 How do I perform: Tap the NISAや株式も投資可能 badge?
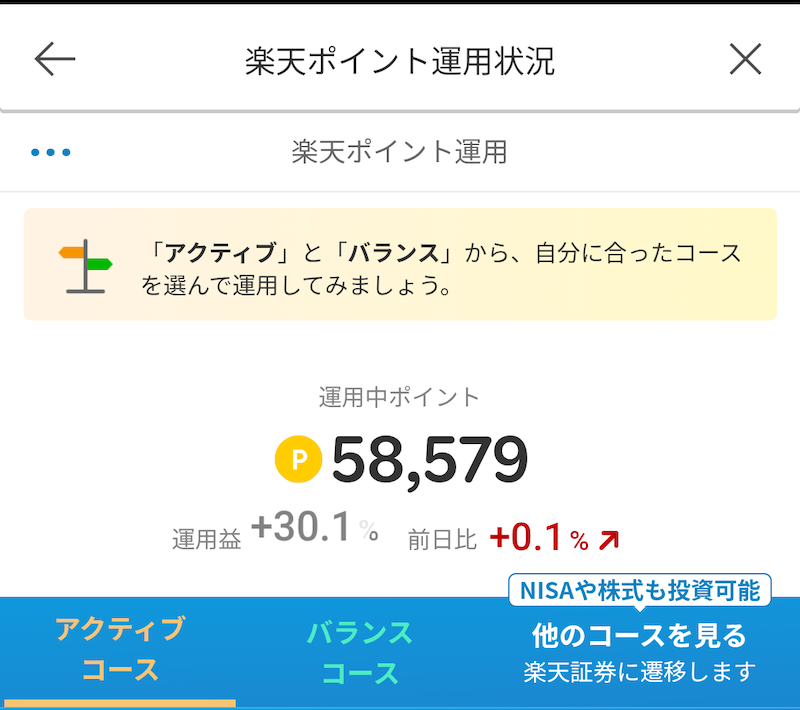(639, 590)
